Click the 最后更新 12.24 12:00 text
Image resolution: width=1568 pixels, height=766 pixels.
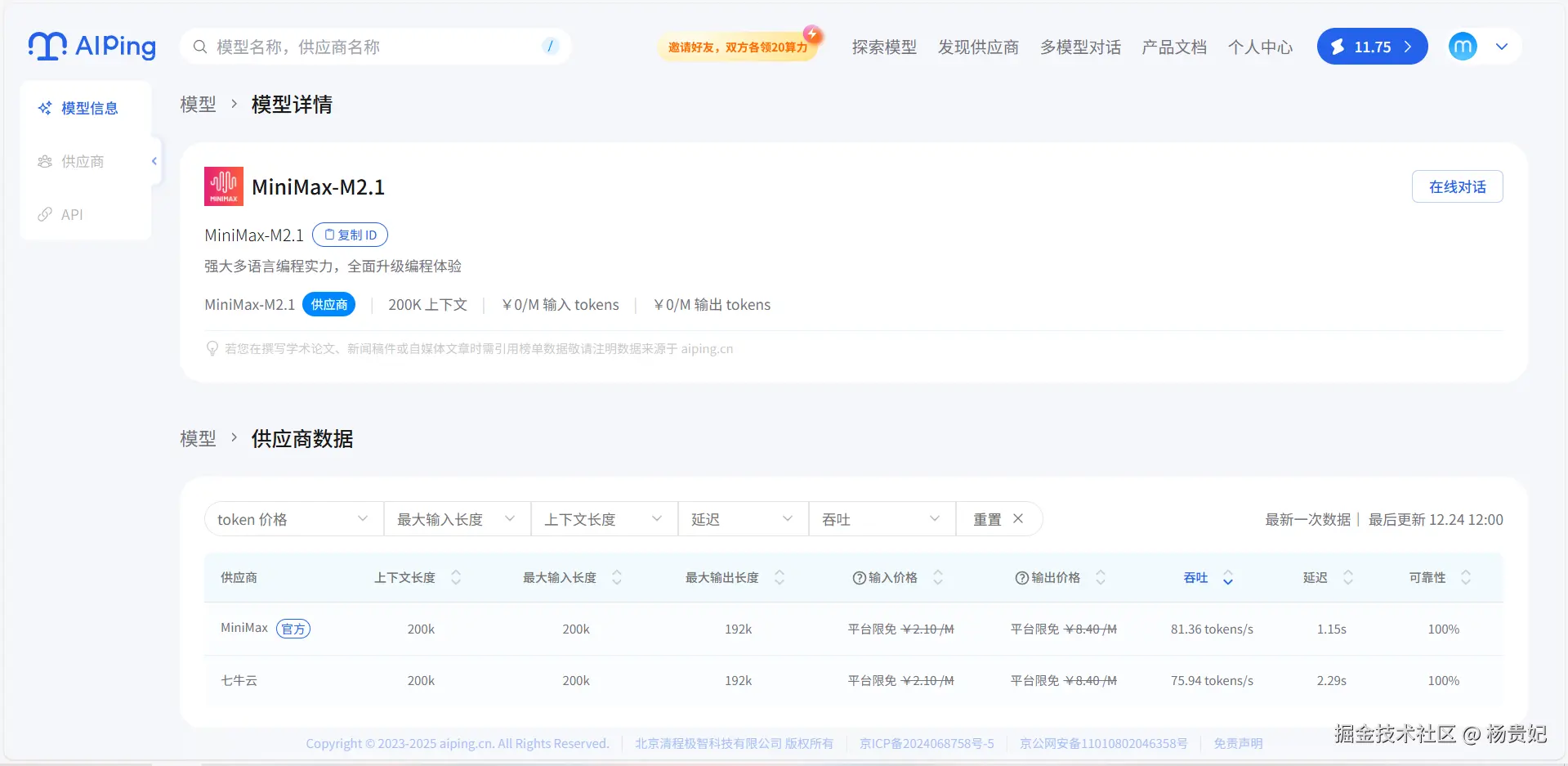point(1436,519)
